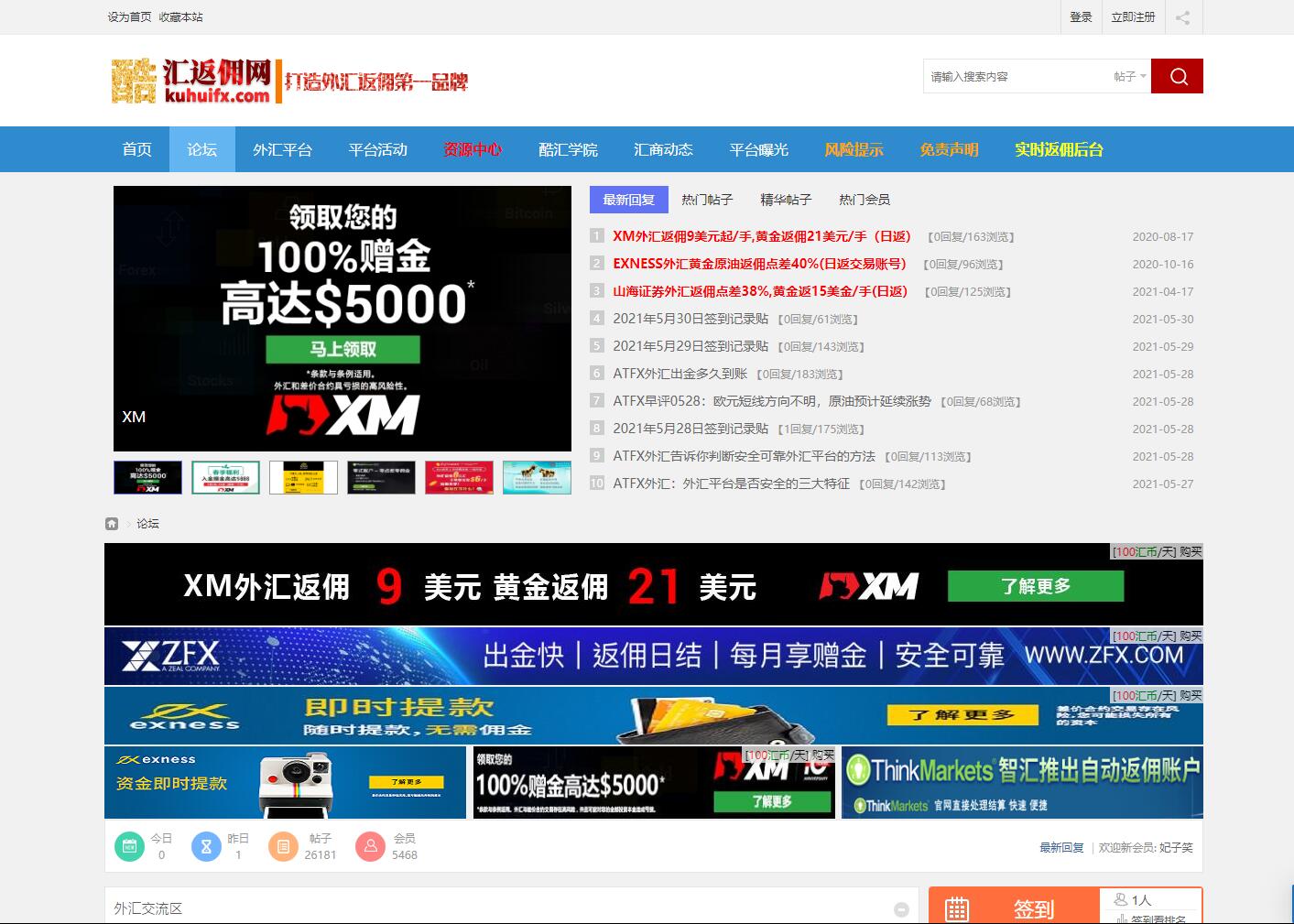The height and width of the screenshot is (924, 1294).
Task: Click 了解更多 on the XM rebate banner
Action: coord(1035,586)
